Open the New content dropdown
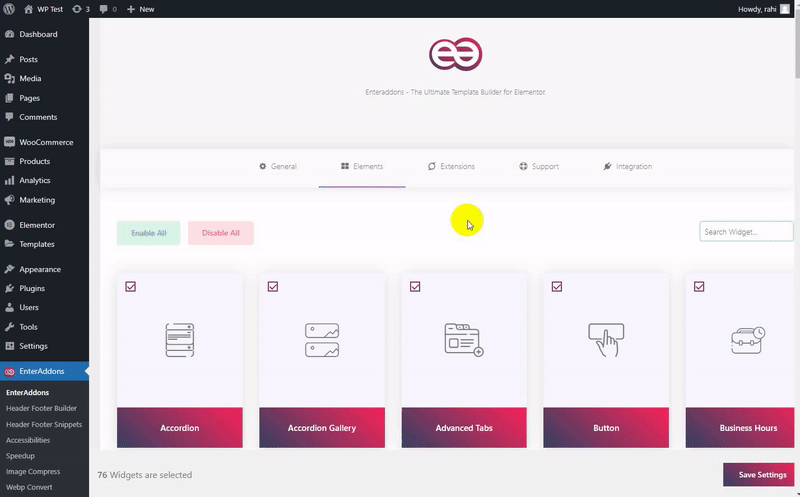The width and height of the screenshot is (800, 497). [140, 8]
